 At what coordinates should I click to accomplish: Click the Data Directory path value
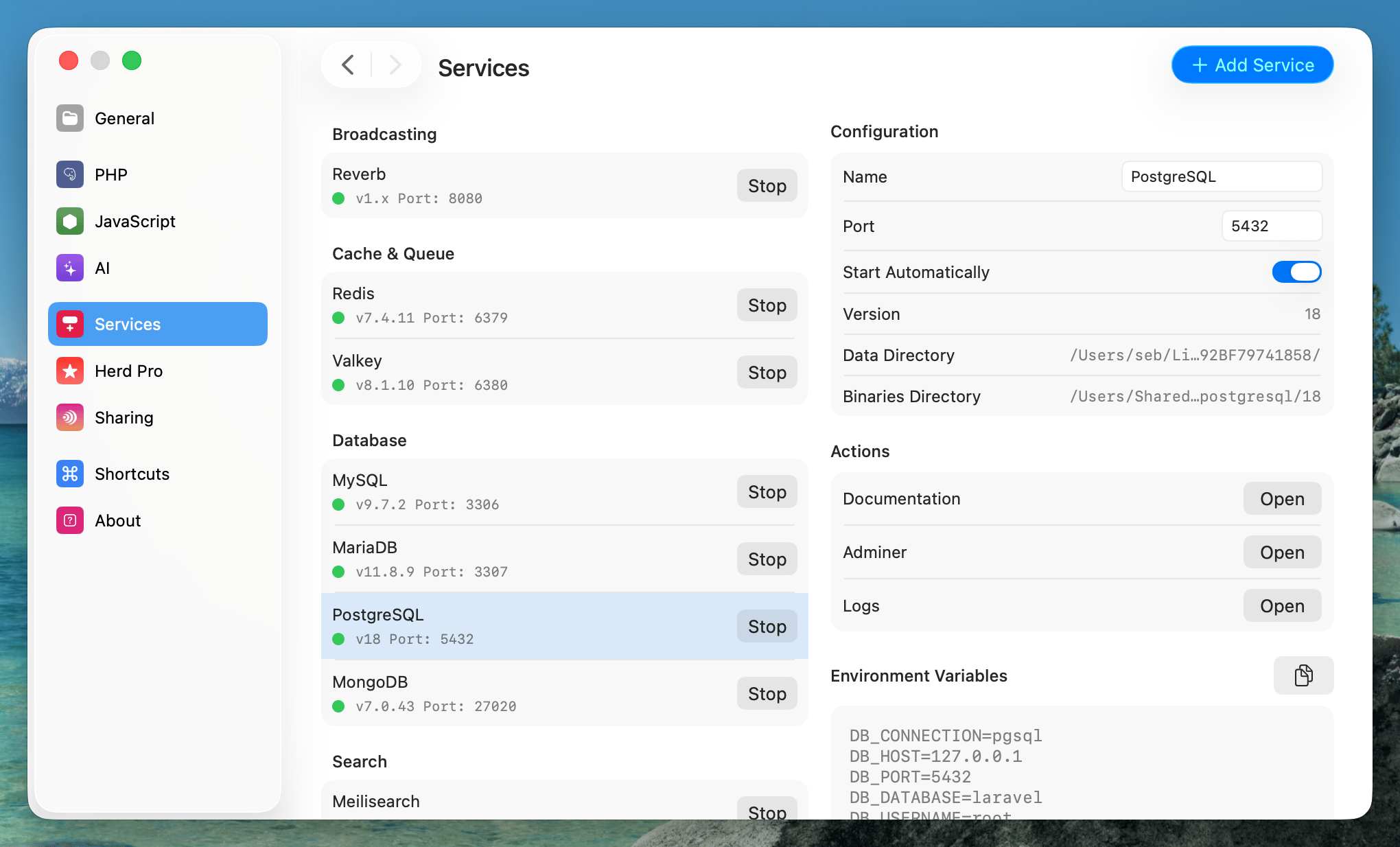1195,355
